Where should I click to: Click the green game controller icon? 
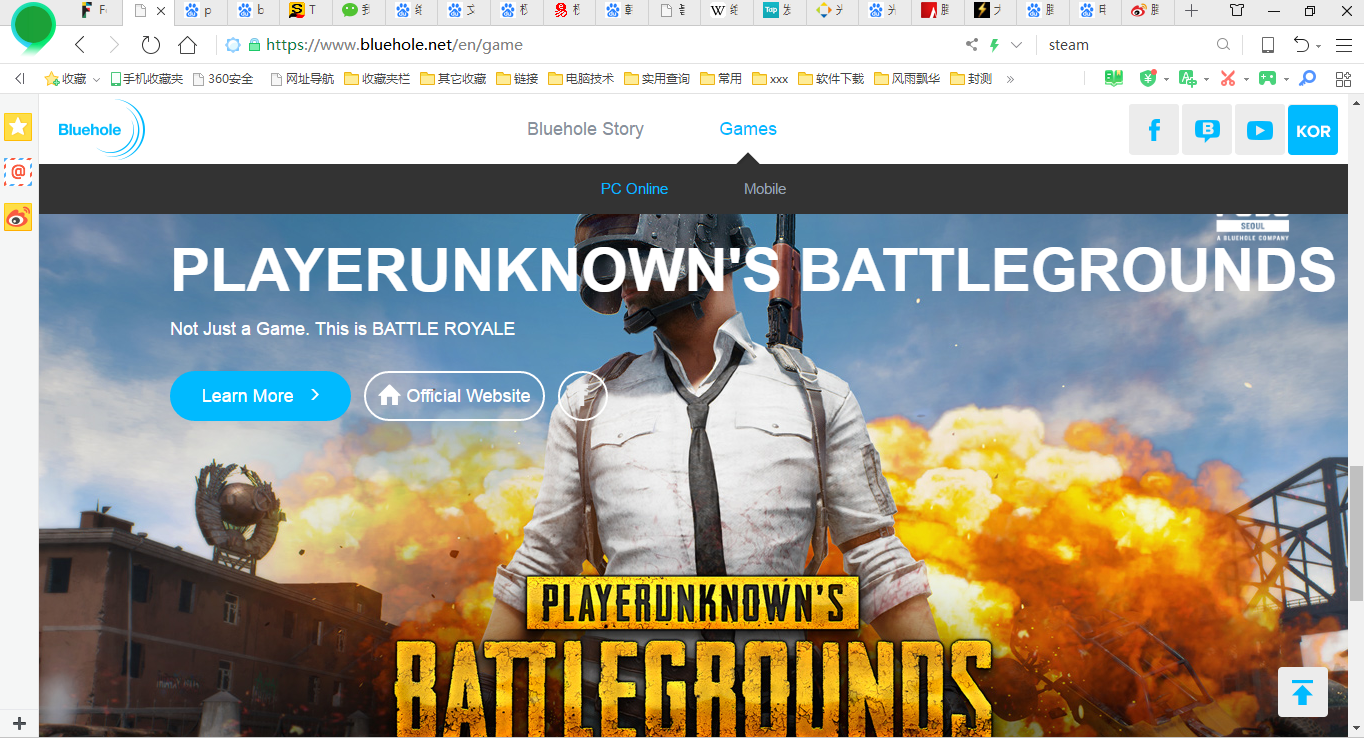pyautogui.click(x=1267, y=78)
